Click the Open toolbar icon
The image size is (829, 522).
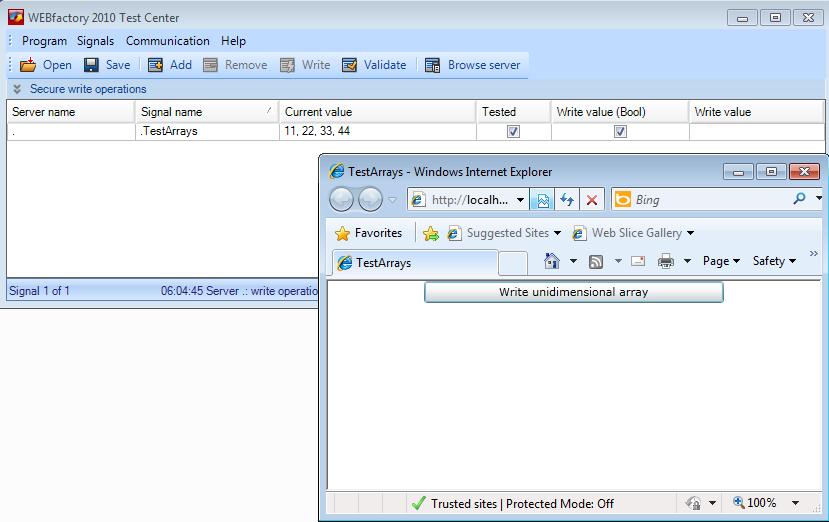pyautogui.click(x=29, y=65)
